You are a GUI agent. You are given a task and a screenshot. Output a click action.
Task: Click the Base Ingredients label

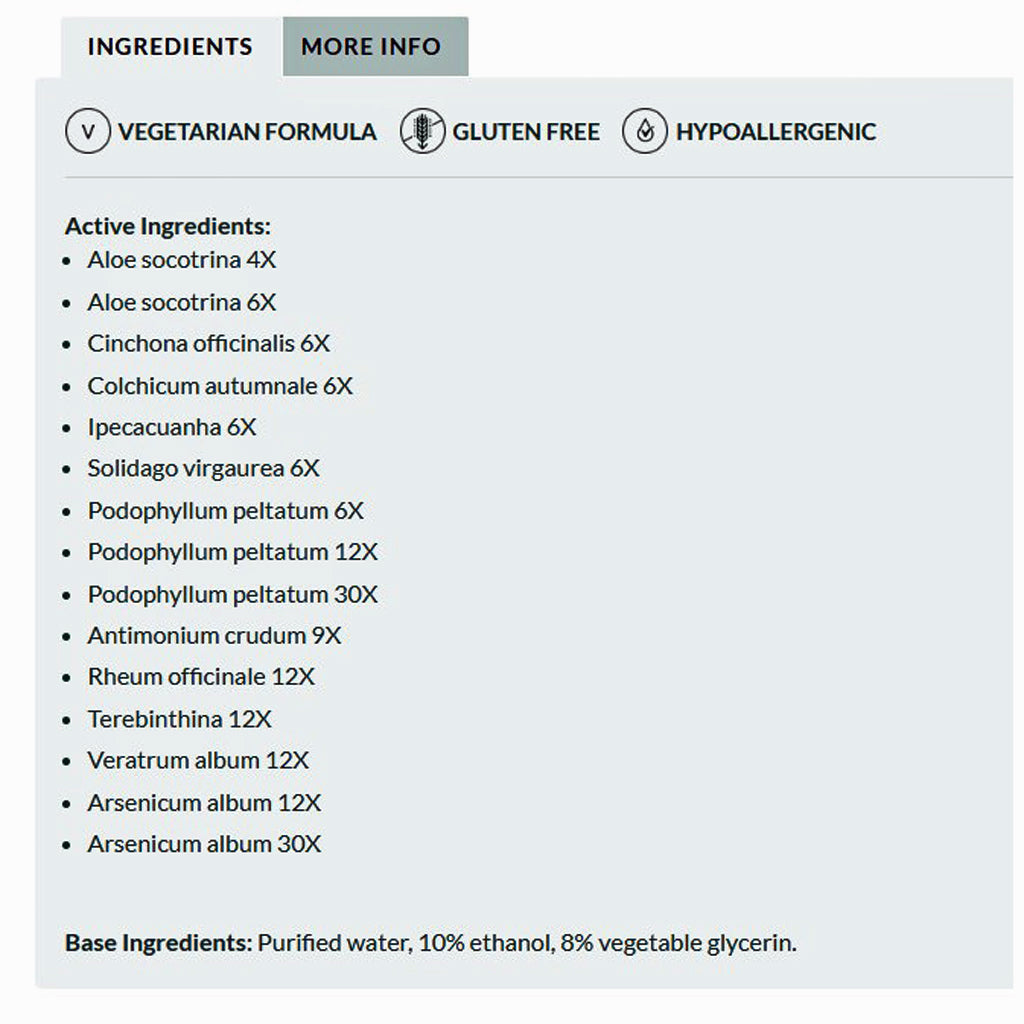[158, 943]
